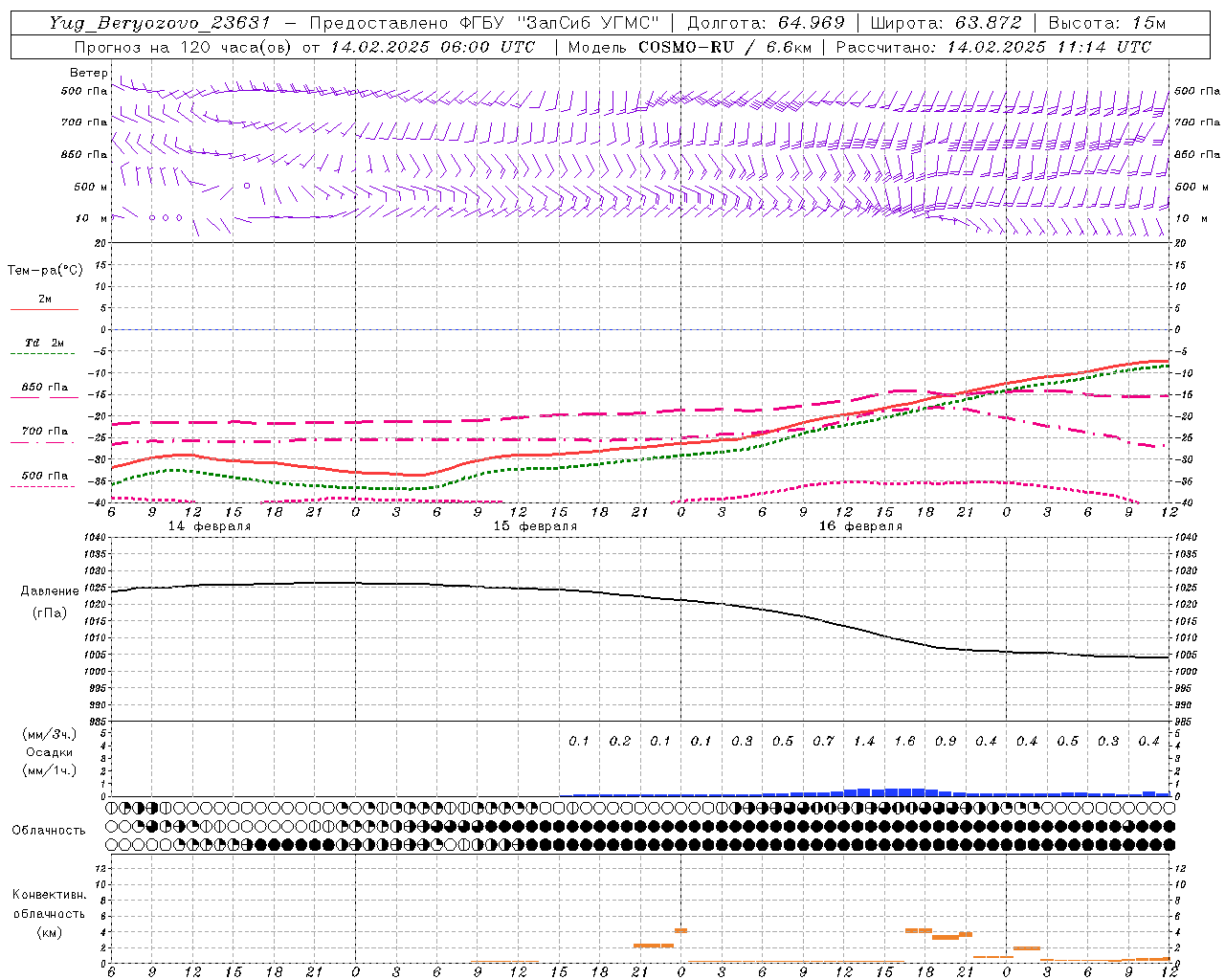Click the date label 16 февраля
This screenshot has width=1225, height=980.
860,526
